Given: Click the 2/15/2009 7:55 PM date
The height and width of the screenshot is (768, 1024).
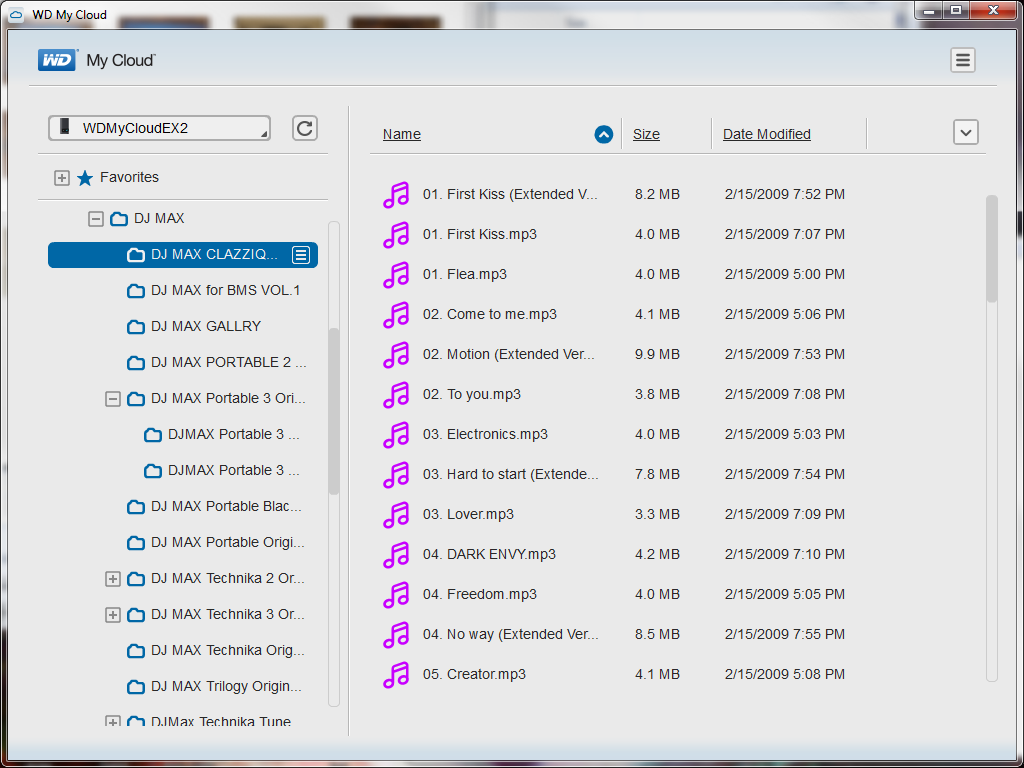Looking at the screenshot, I should click(784, 634).
